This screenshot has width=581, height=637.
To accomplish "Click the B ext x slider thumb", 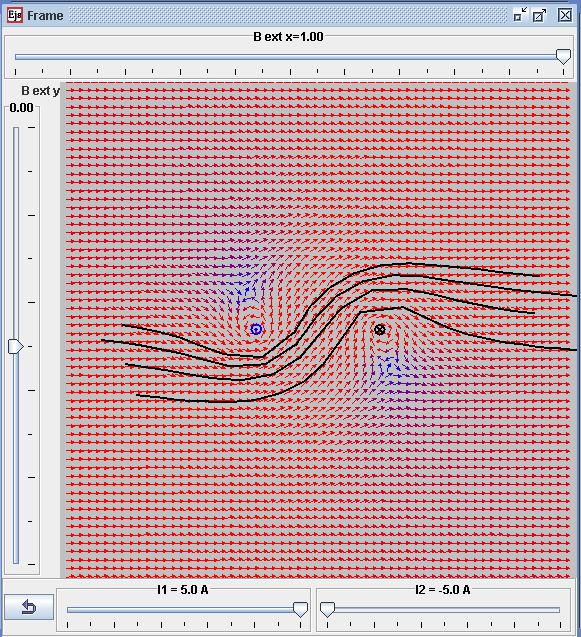I will pyautogui.click(x=563, y=56).
